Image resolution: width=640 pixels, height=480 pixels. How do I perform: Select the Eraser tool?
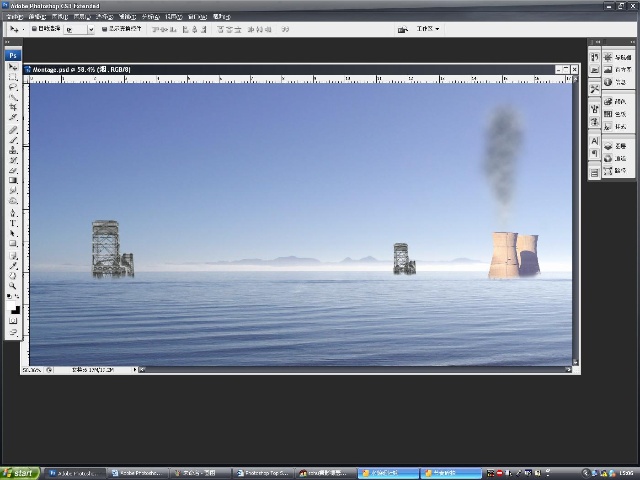[x=13, y=170]
